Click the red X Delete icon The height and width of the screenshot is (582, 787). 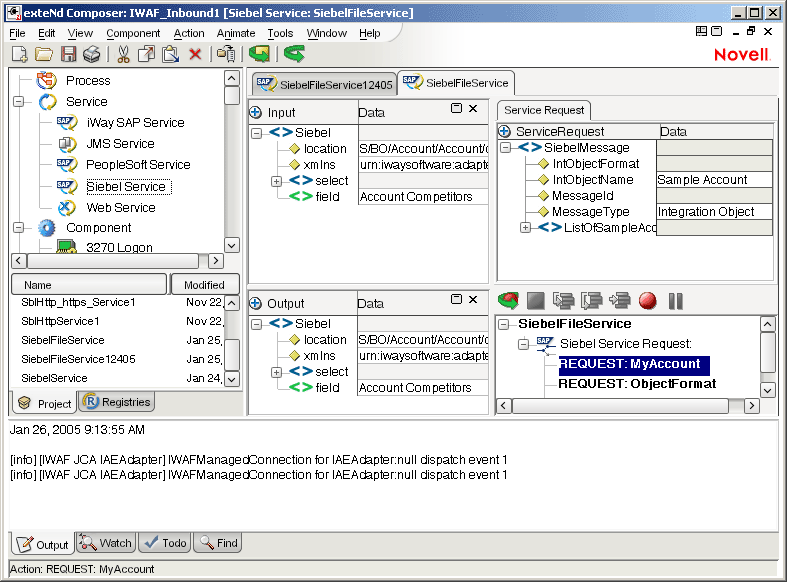(195, 54)
